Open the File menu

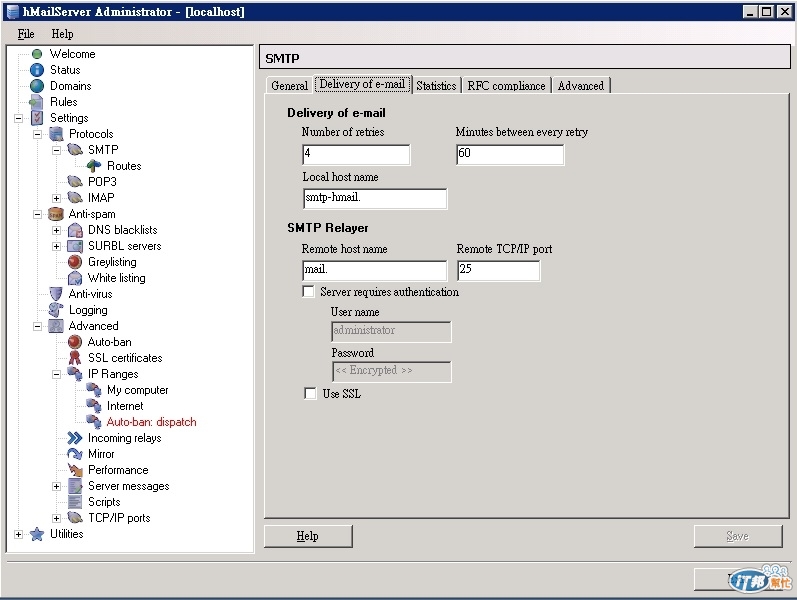(x=26, y=34)
